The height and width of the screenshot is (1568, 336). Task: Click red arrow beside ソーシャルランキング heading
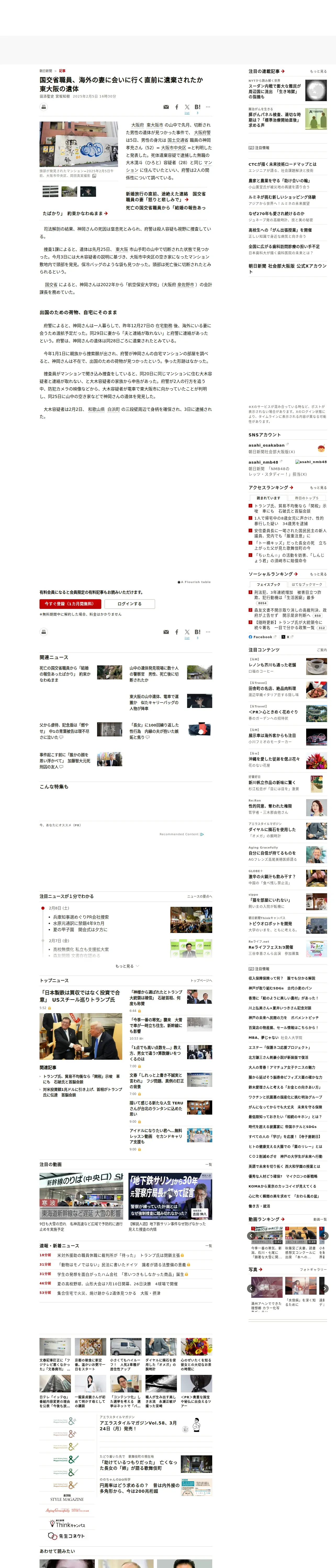(x=296, y=573)
